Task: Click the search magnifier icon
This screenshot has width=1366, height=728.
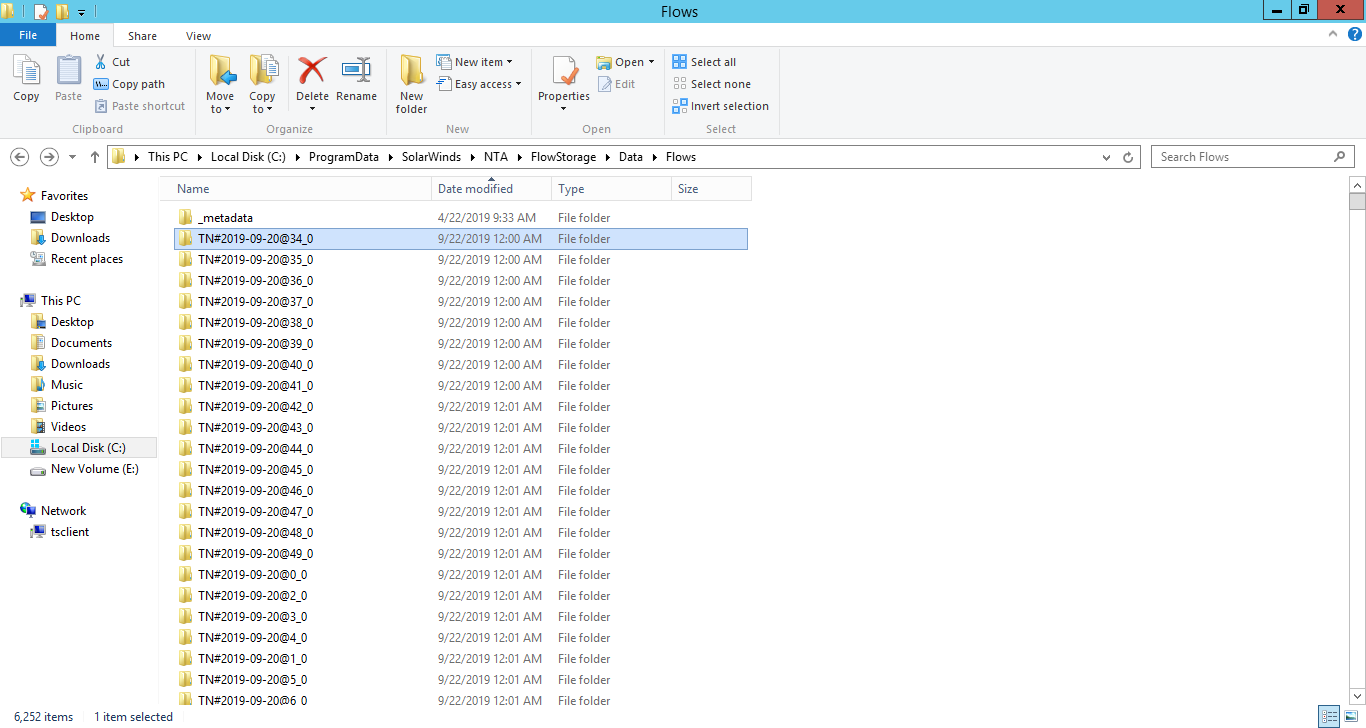Action: pos(1340,157)
